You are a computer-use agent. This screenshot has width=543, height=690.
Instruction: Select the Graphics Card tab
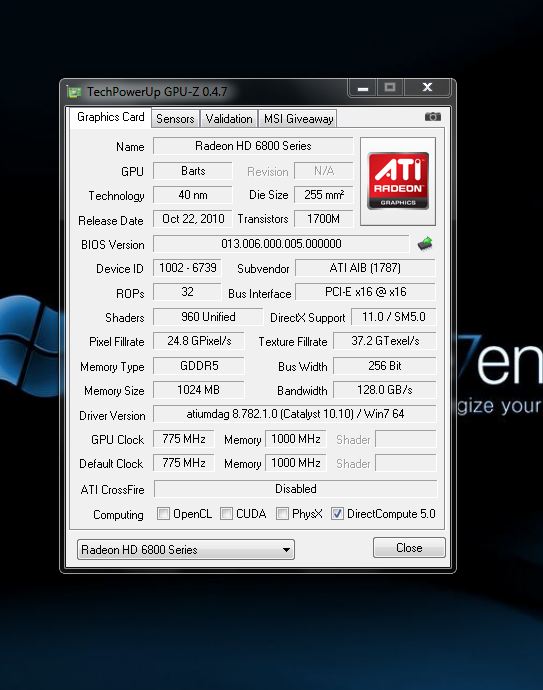point(110,117)
